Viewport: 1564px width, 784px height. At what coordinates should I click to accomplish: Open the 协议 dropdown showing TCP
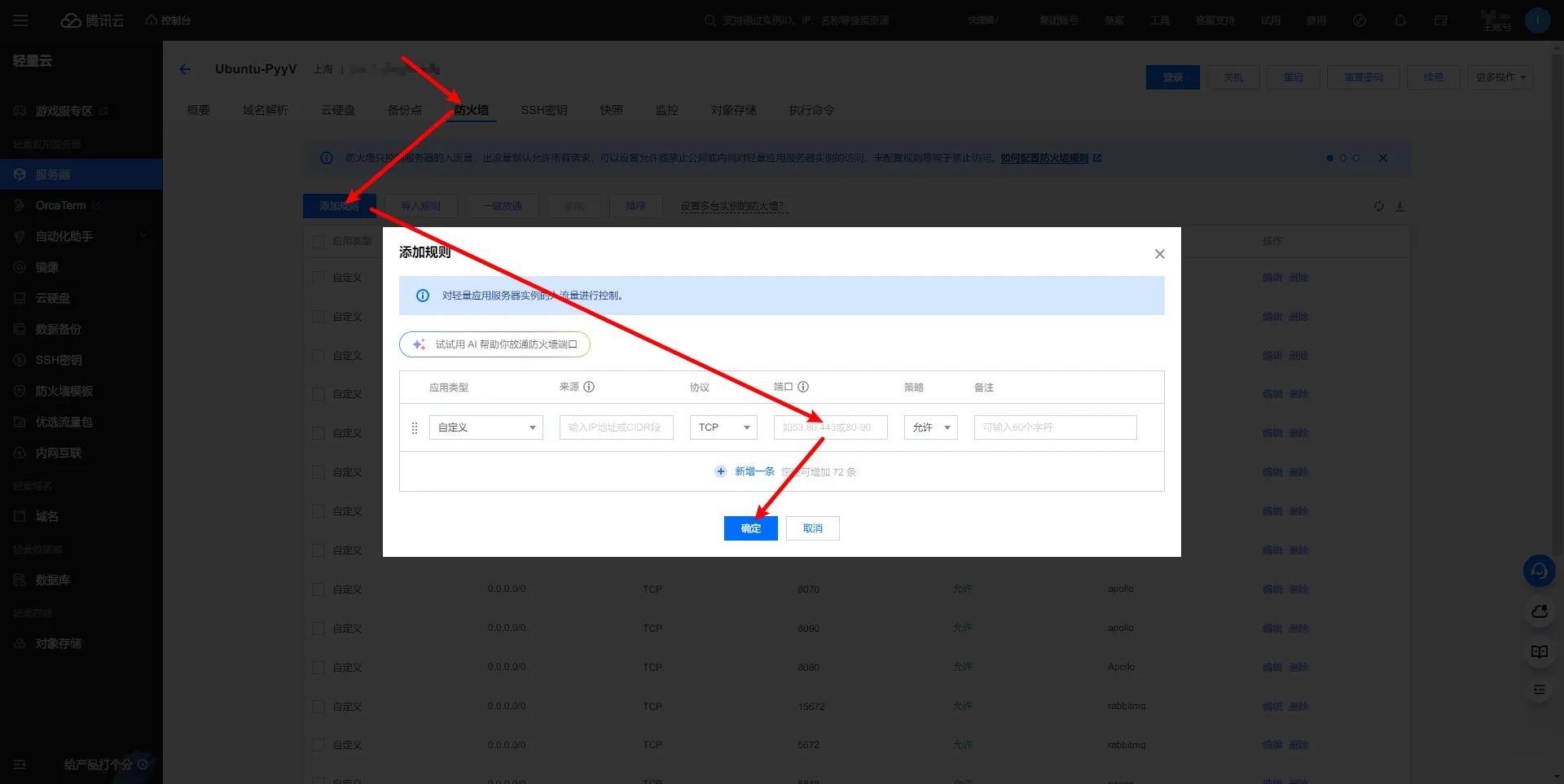(723, 427)
